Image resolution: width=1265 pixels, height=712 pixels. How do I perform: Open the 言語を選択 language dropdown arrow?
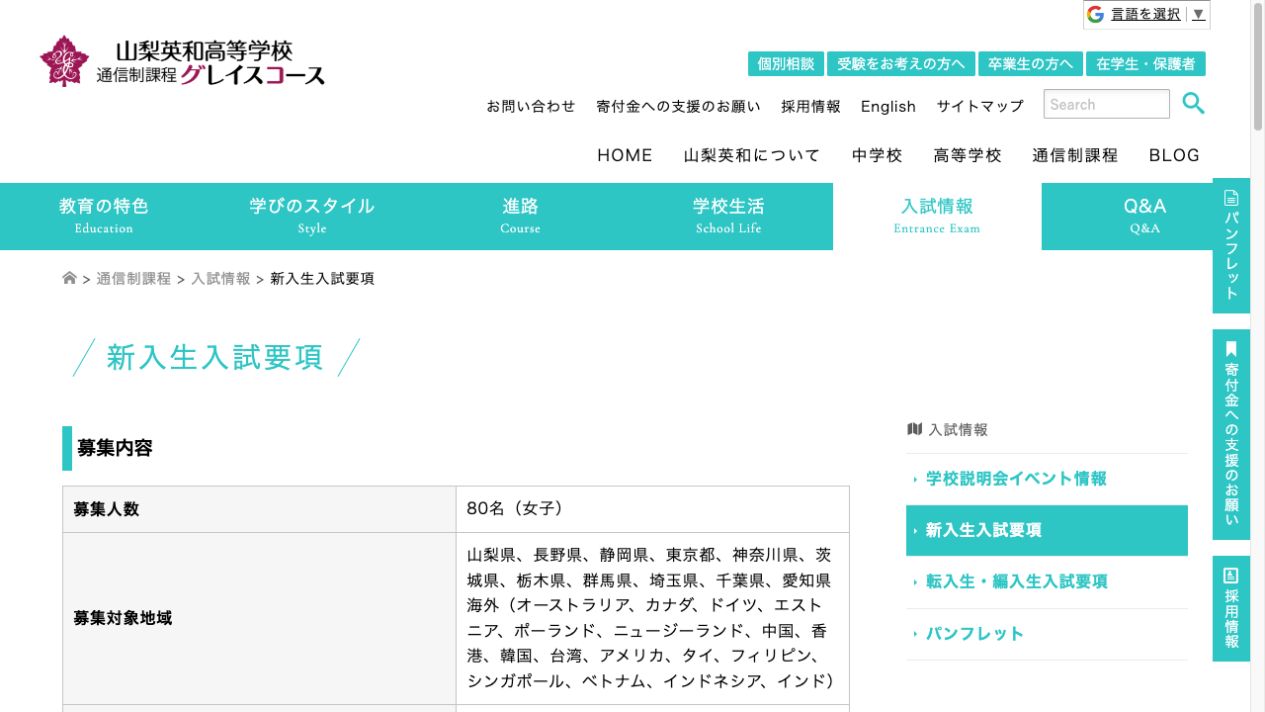click(x=1198, y=14)
